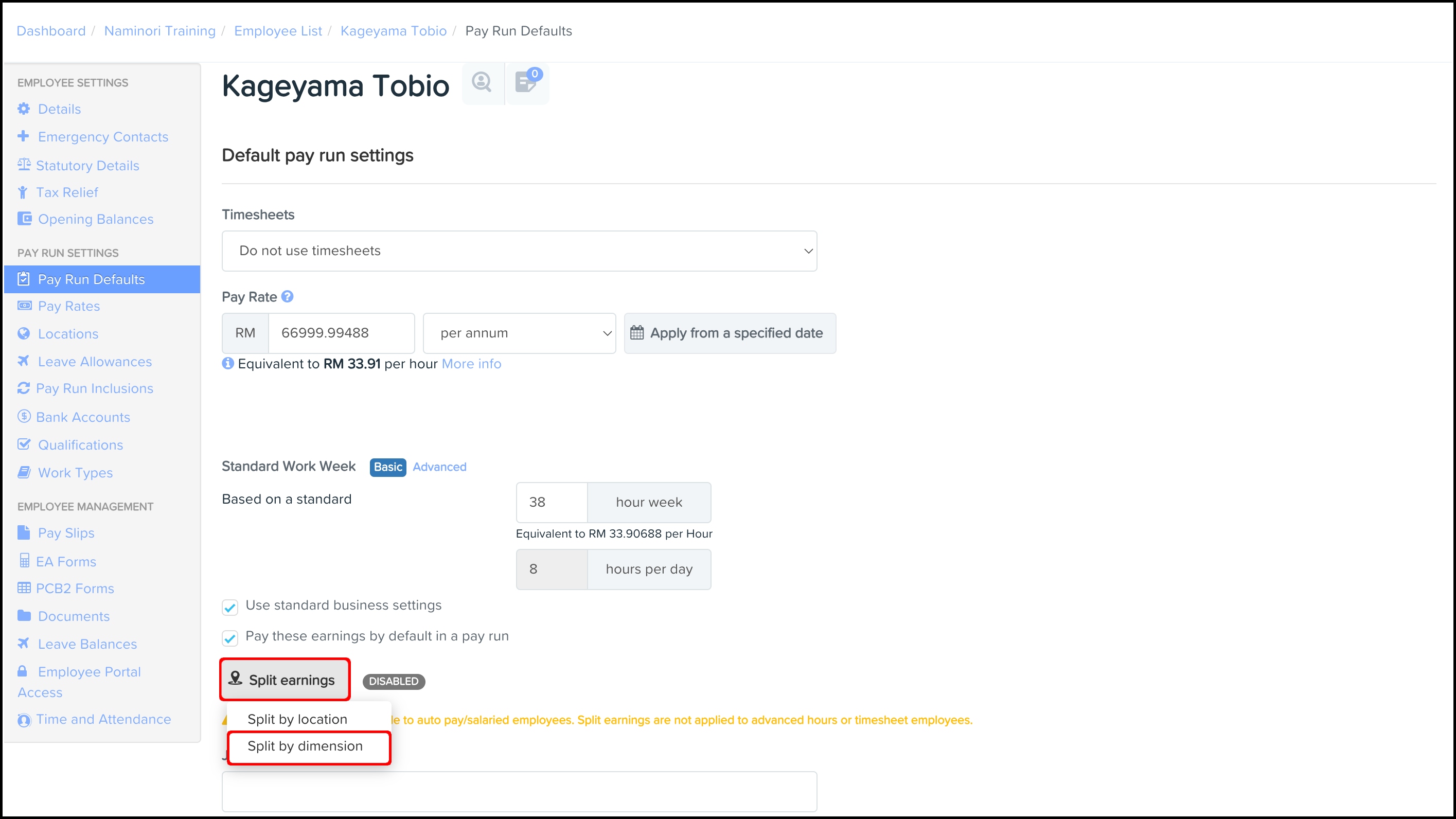Uncheck Use standard business settings
1456x819 pixels.
coord(230,607)
